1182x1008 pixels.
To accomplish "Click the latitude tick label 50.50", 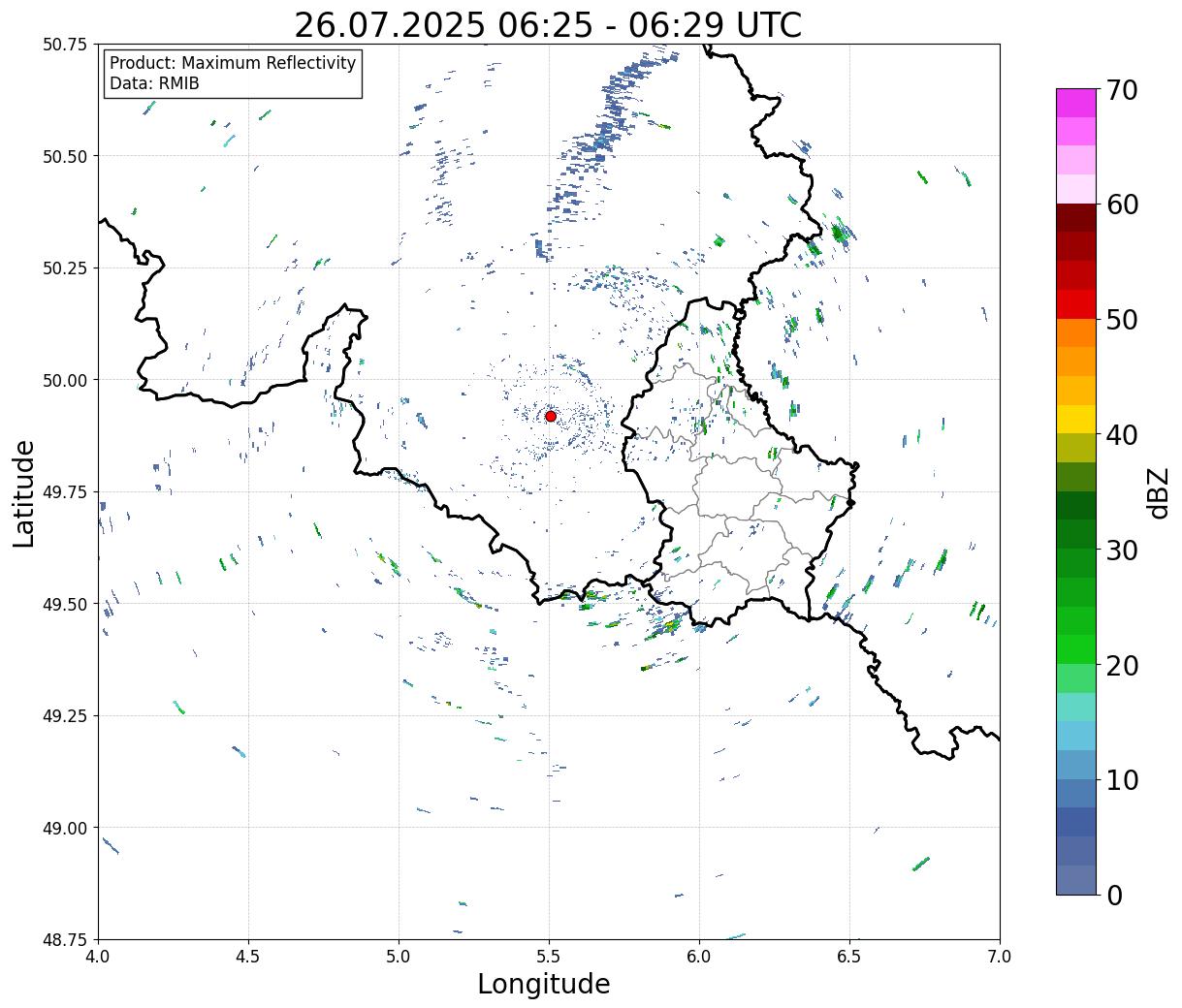I will click(65, 156).
